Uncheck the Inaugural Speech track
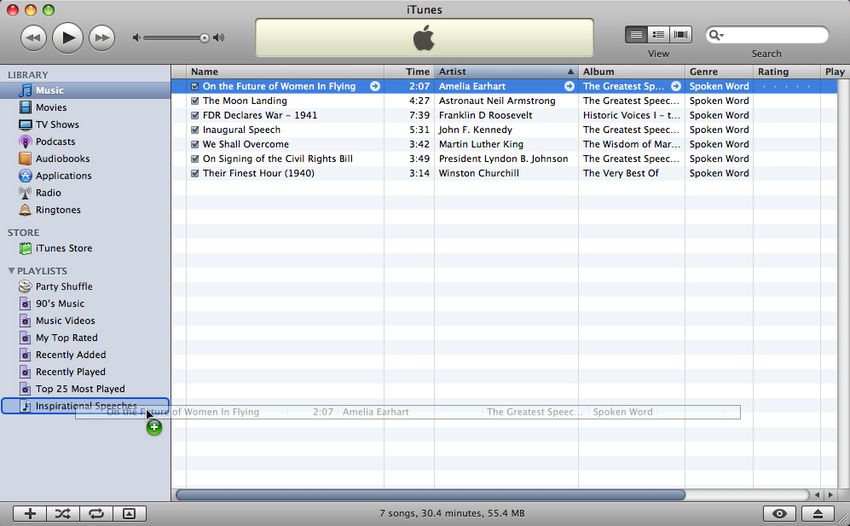The width and height of the screenshot is (850, 526). click(195, 130)
